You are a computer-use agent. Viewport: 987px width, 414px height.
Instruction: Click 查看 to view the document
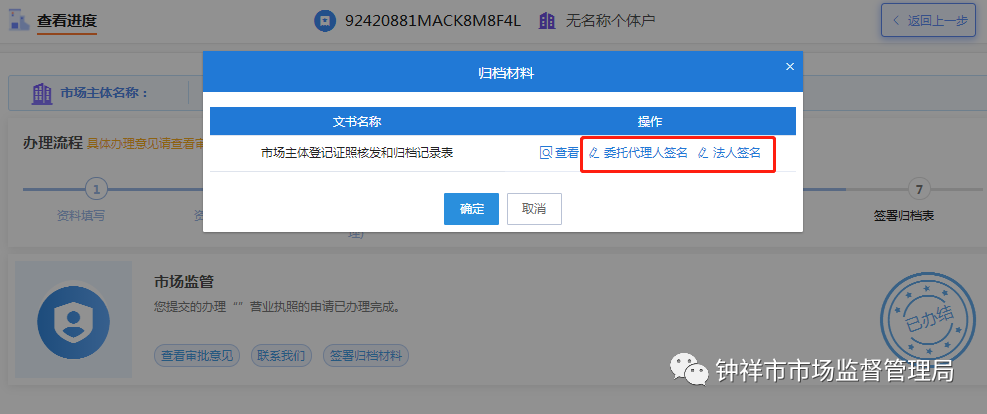(559, 153)
